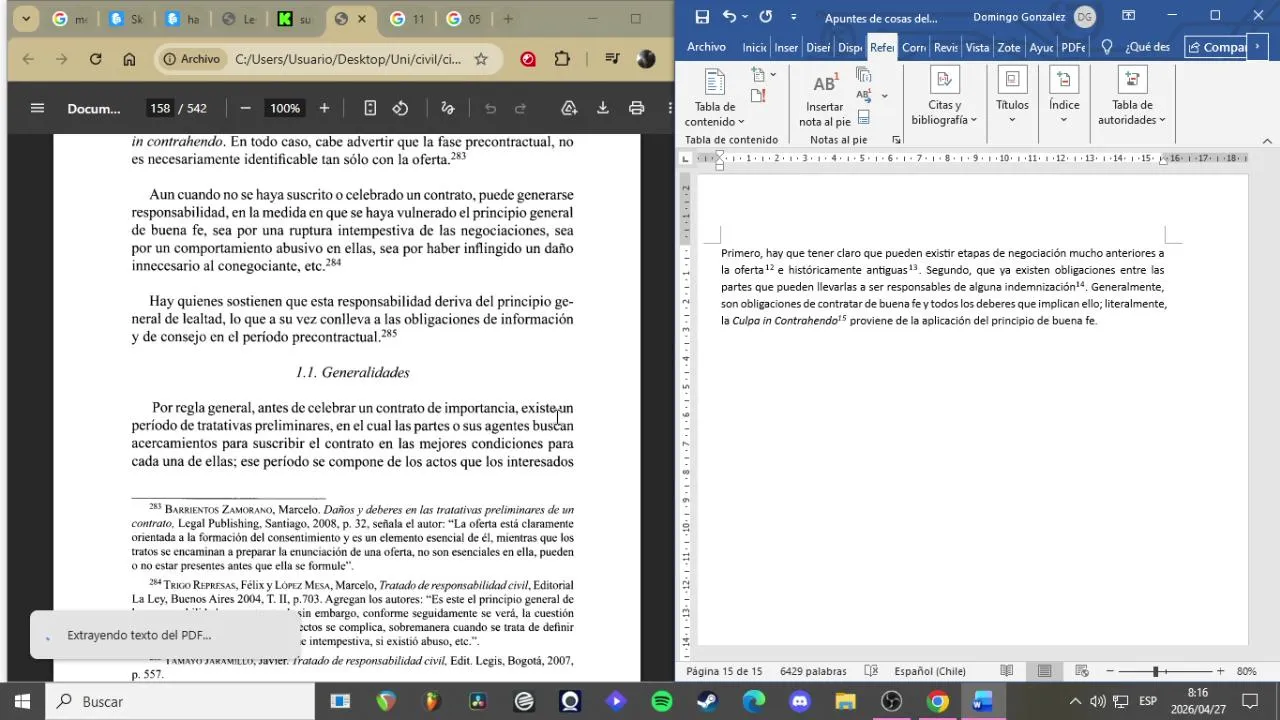Open a new Chrome tab
1280x720 pixels.
coord(508,18)
